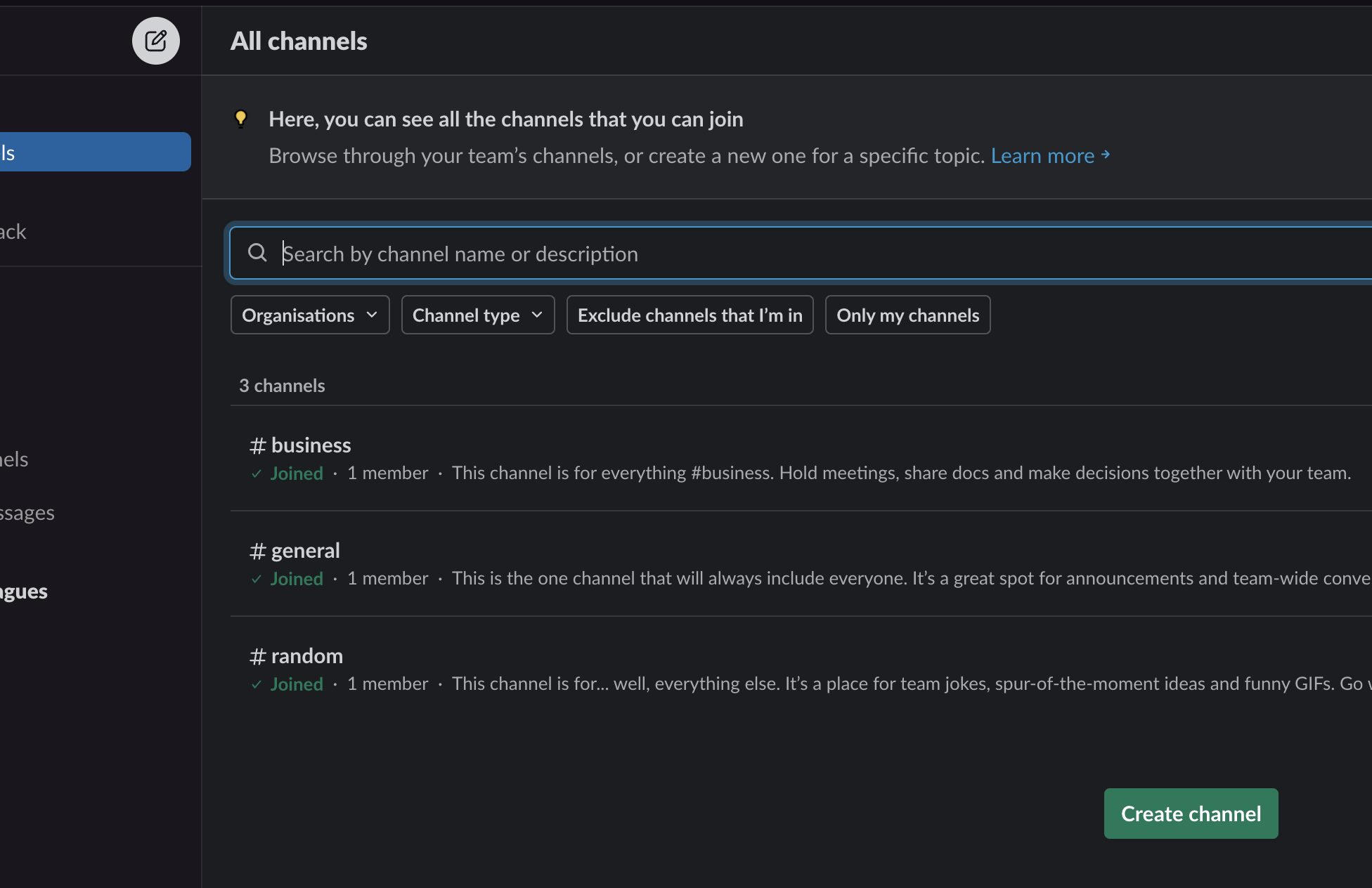Click the hash icon beside random
1372x888 pixels.
257,656
